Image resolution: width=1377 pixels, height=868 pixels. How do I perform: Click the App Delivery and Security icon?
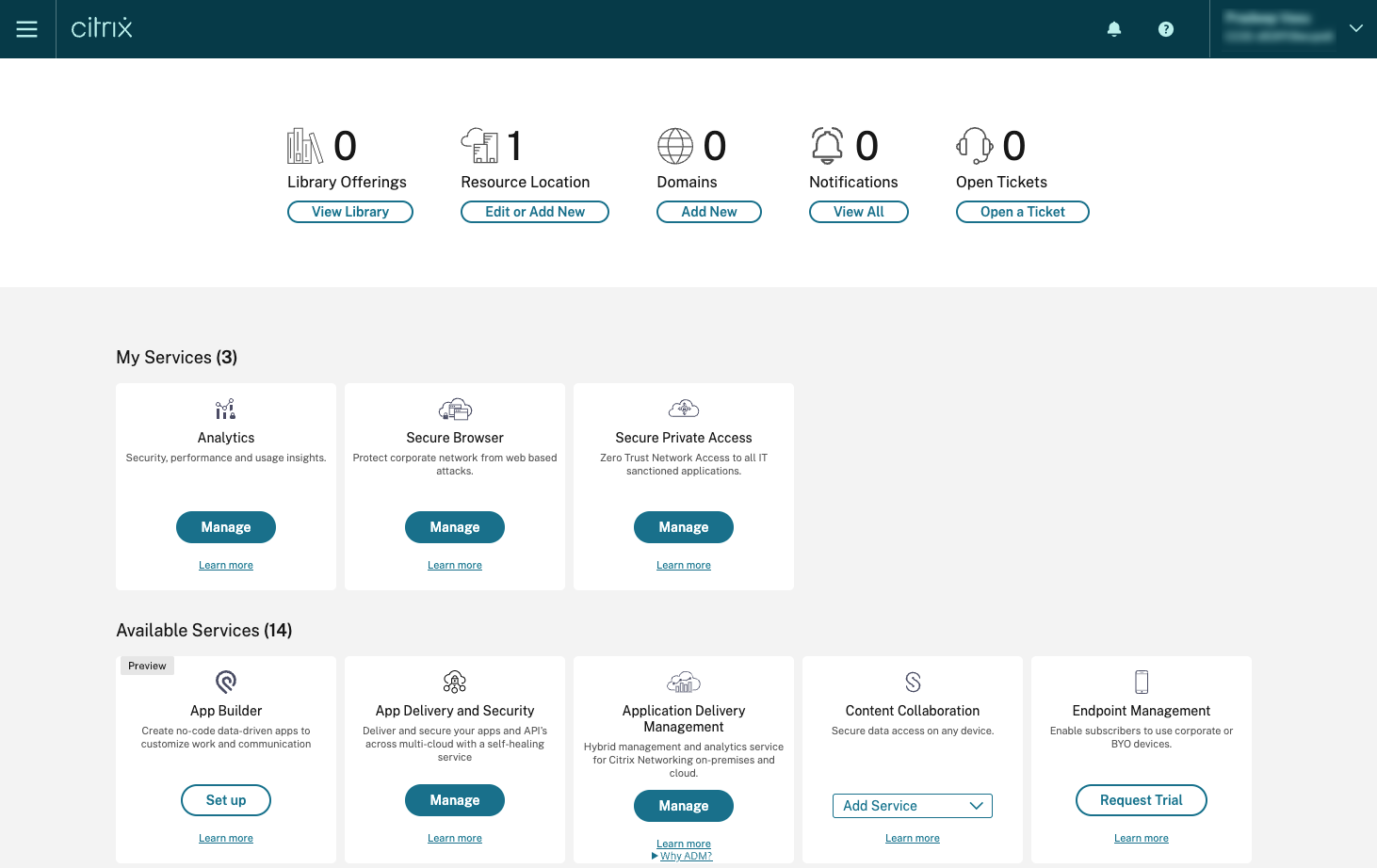[x=455, y=682]
